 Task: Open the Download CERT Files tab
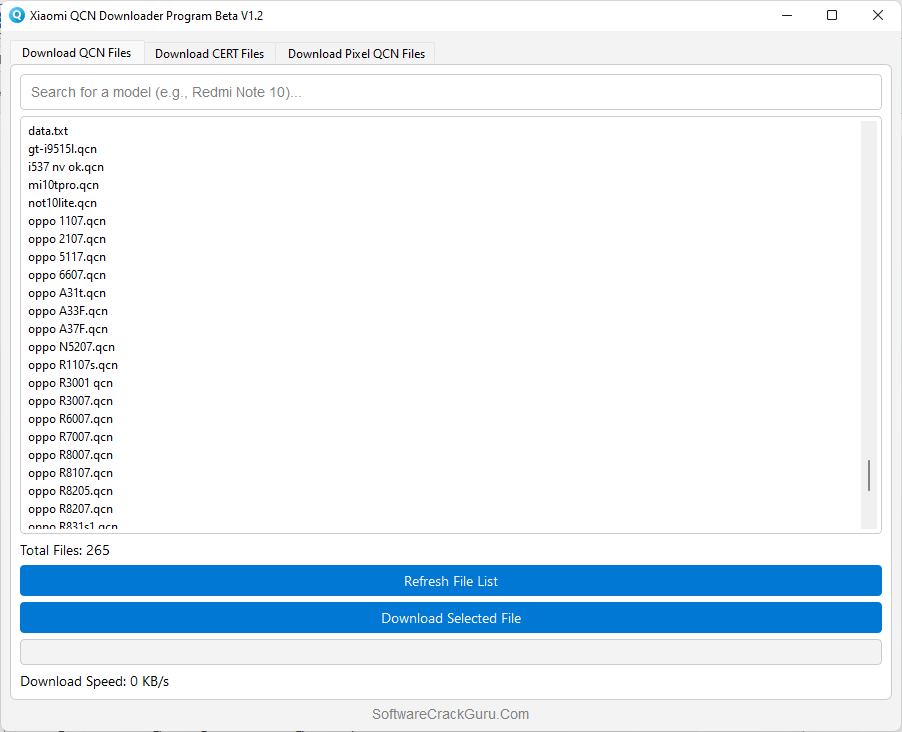pos(209,54)
